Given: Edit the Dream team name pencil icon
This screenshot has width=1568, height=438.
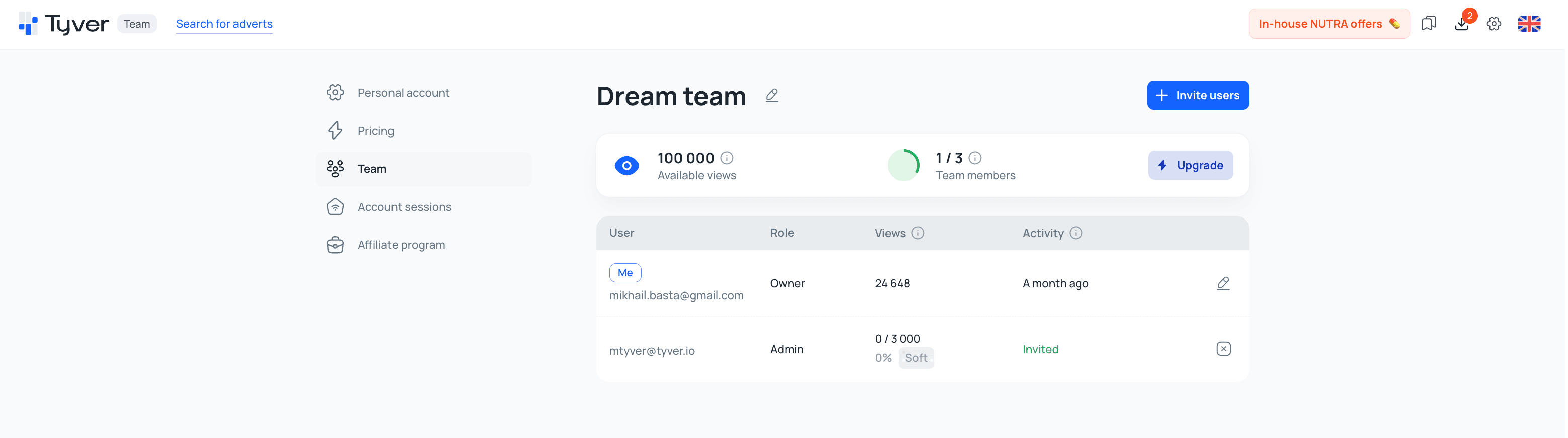Looking at the screenshot, I should (772, 96).
